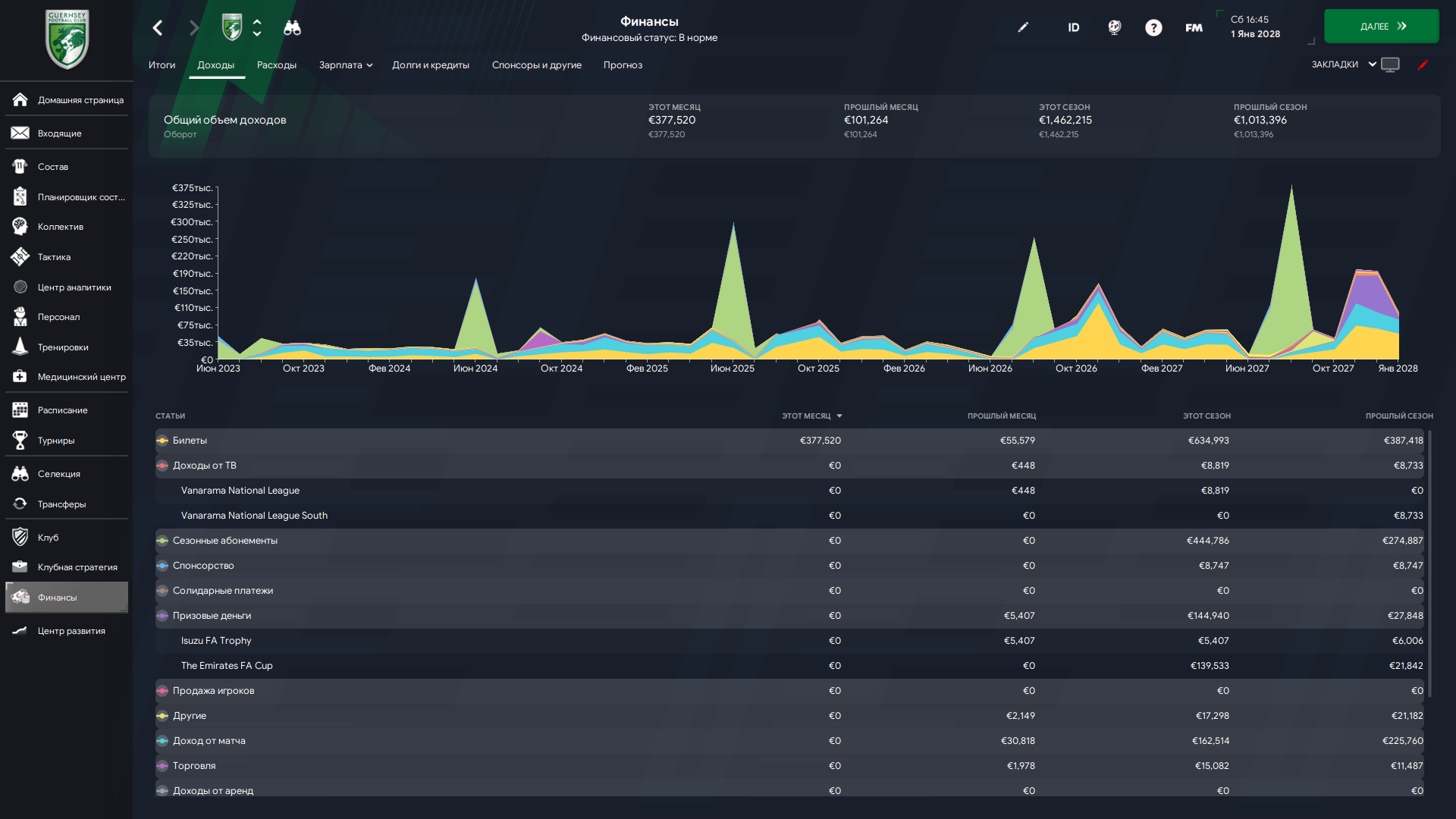This screenshot has width=1456, height=819.
Task: Toggle the Билеты graph series marker
Action: [162, 441]
